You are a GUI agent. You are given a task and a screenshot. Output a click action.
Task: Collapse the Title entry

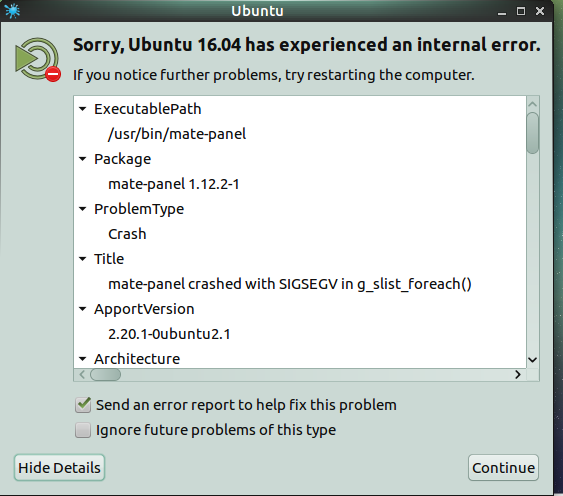pos(83,259)
